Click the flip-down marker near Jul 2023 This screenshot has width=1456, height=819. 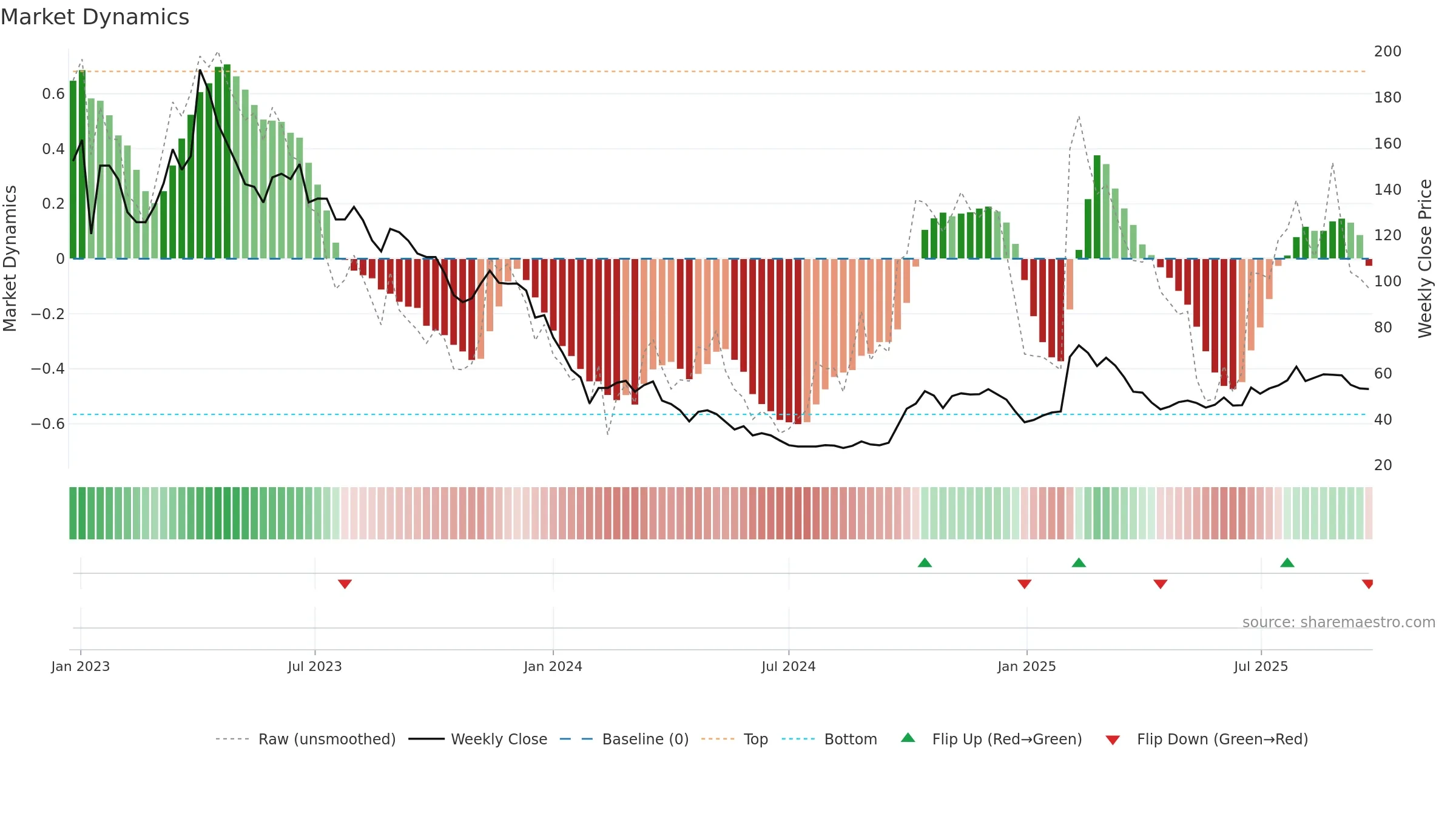[x=345, y=584]
